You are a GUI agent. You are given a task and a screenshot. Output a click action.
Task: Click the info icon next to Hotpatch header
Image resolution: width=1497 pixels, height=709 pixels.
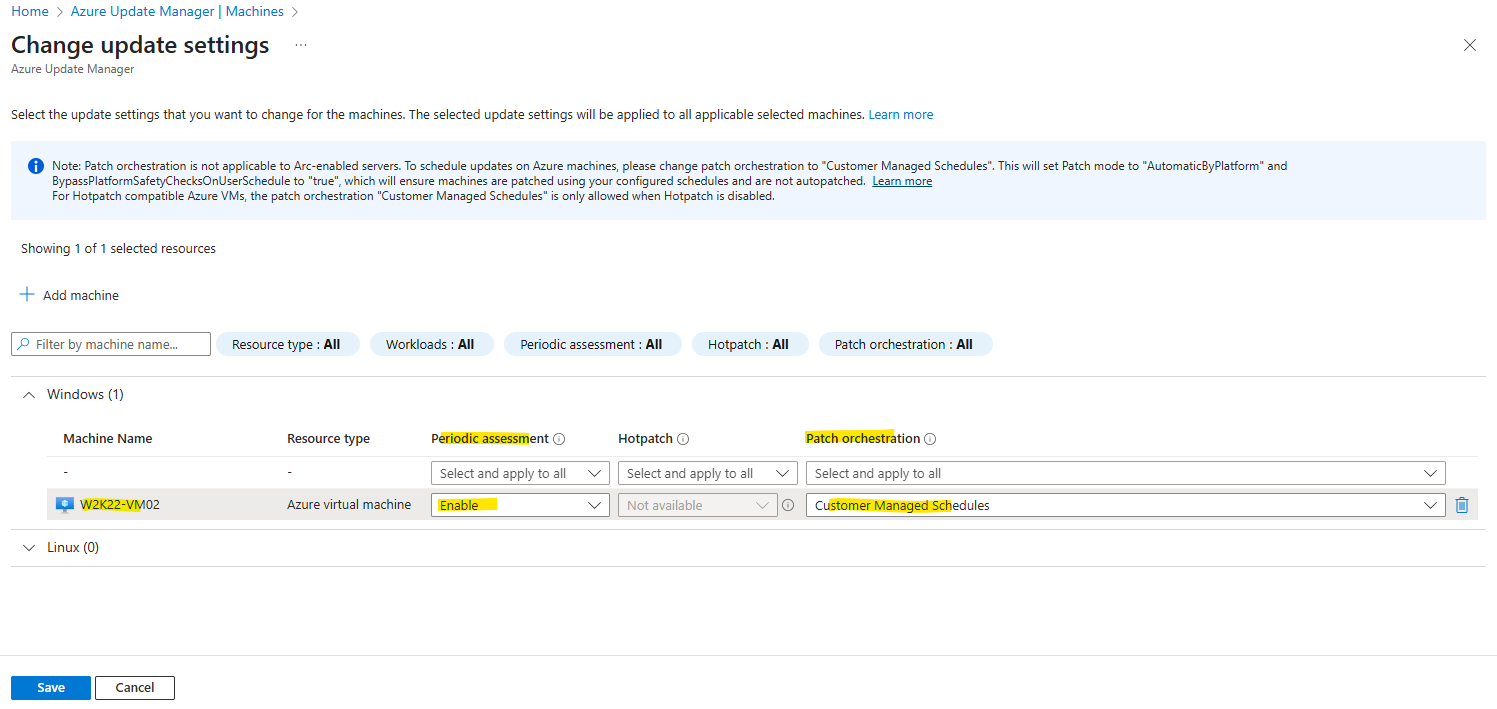tap(683, 439)
